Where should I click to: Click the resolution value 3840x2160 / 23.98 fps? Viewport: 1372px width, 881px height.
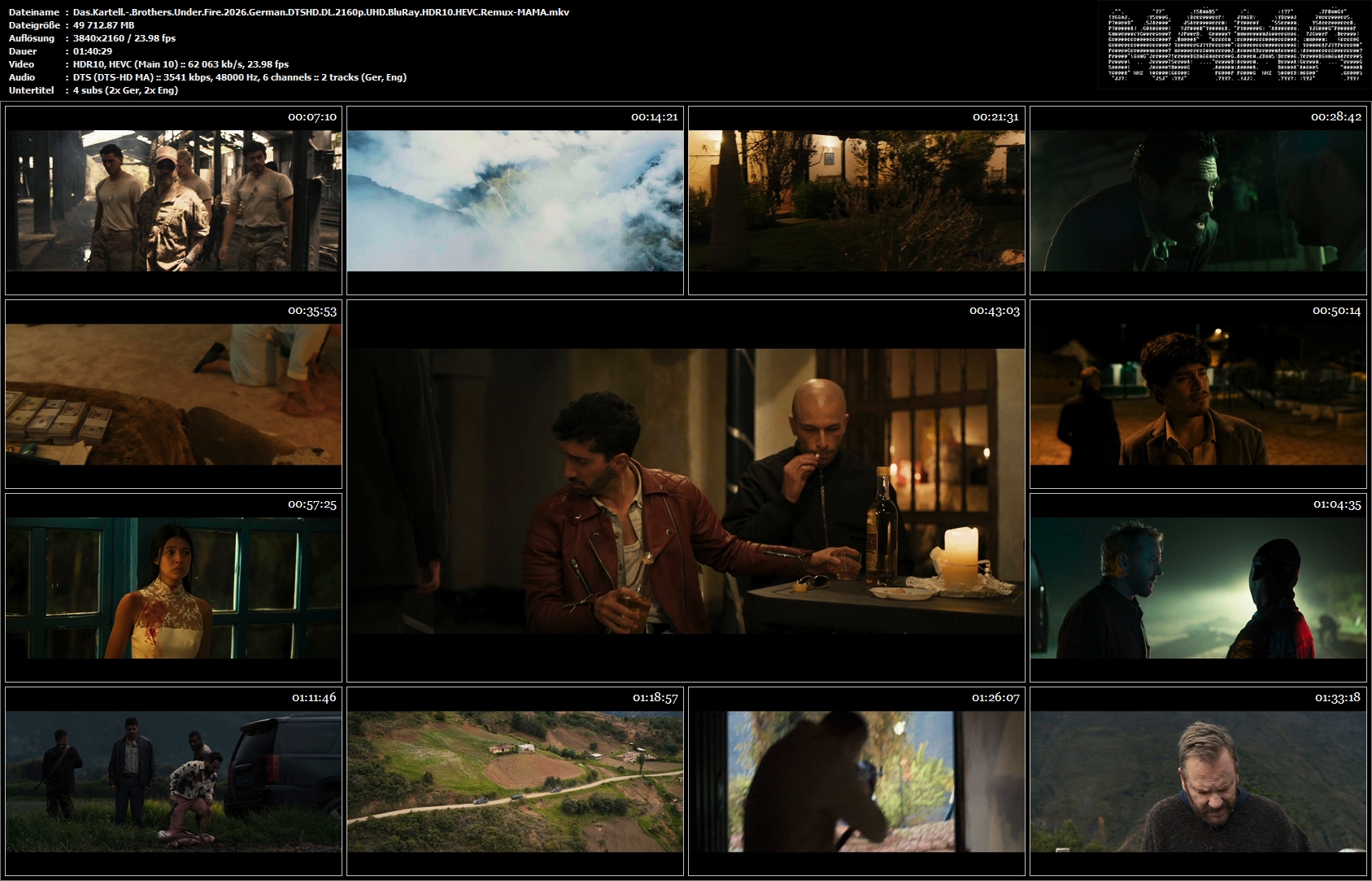pyautogui.click(x=124, y=38)
